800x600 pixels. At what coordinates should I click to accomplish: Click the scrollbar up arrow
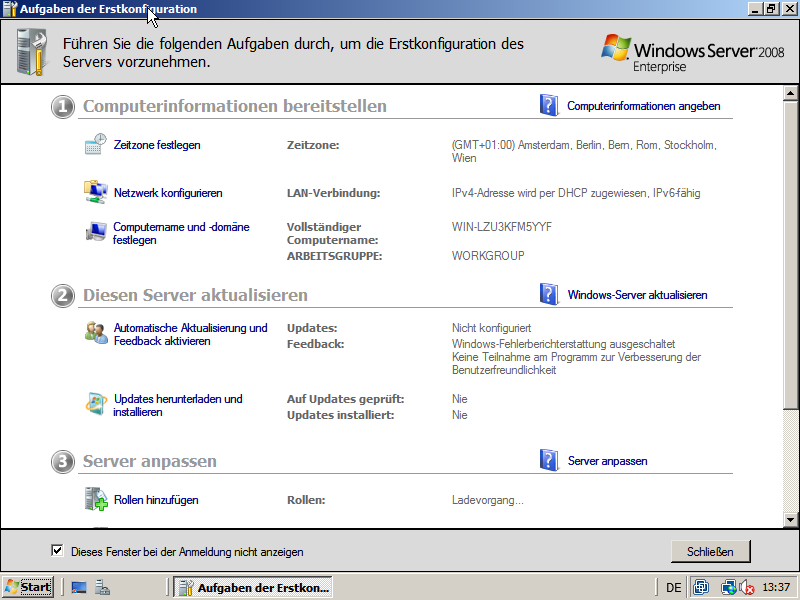coord(791,93)
